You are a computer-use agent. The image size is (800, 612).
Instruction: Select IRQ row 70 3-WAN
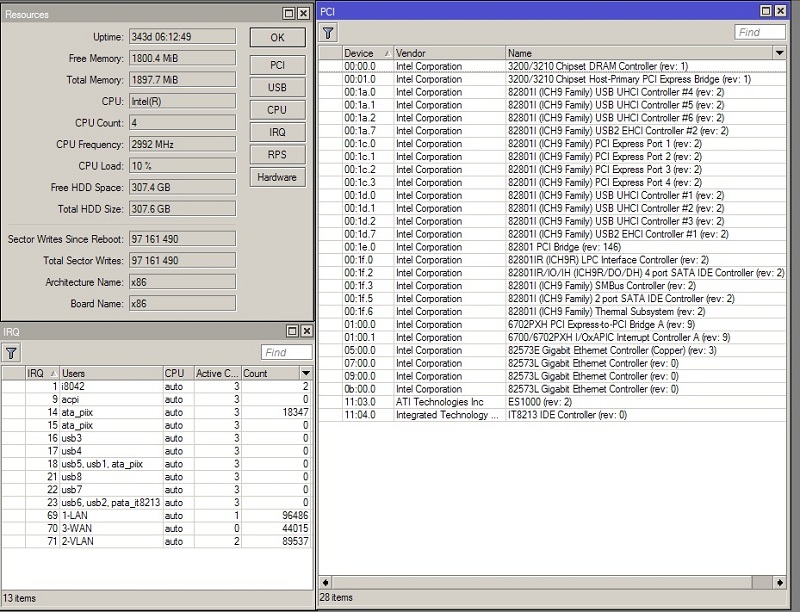157,528
